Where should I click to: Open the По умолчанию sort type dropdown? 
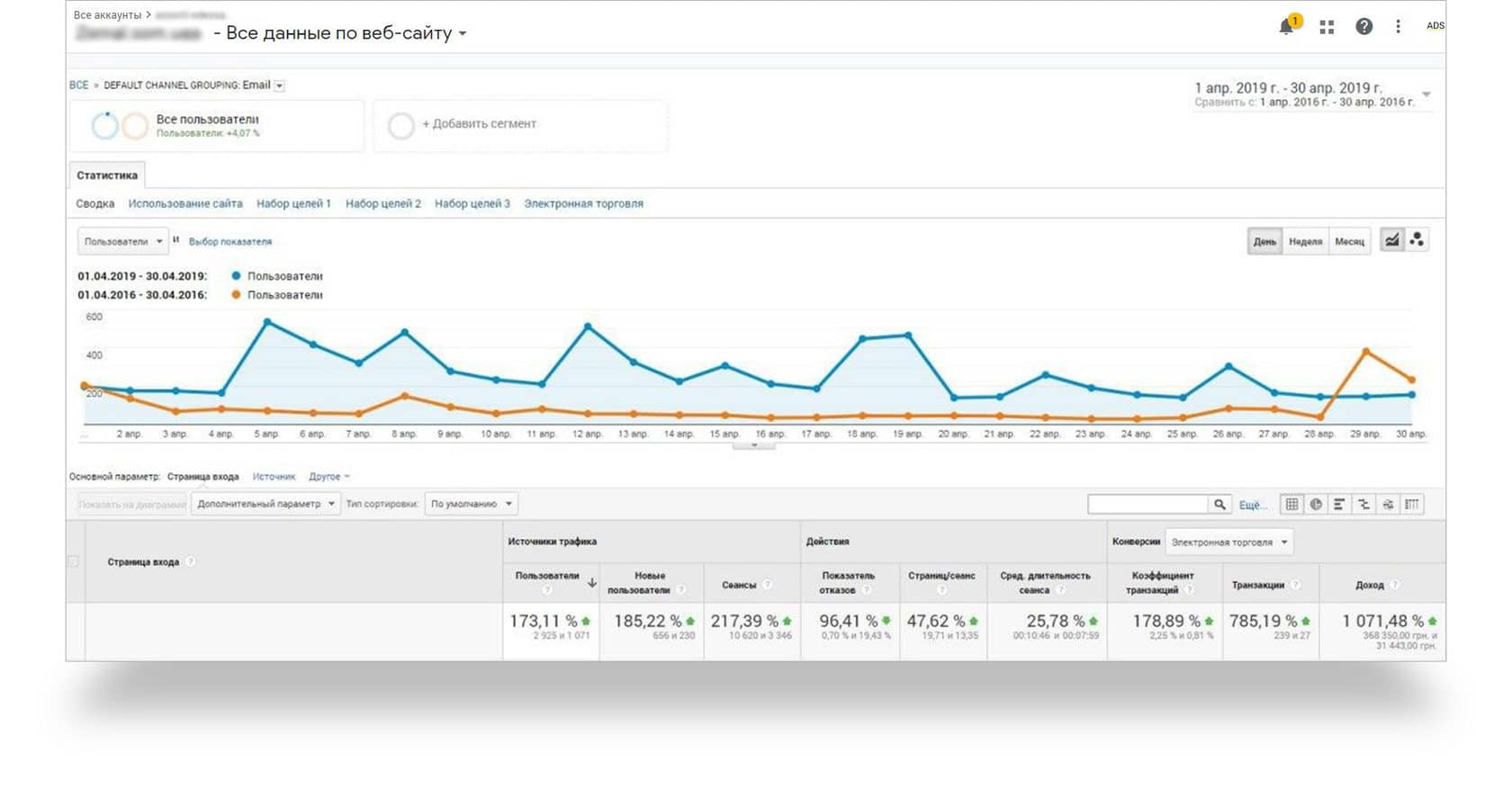(x=471, y=504)
